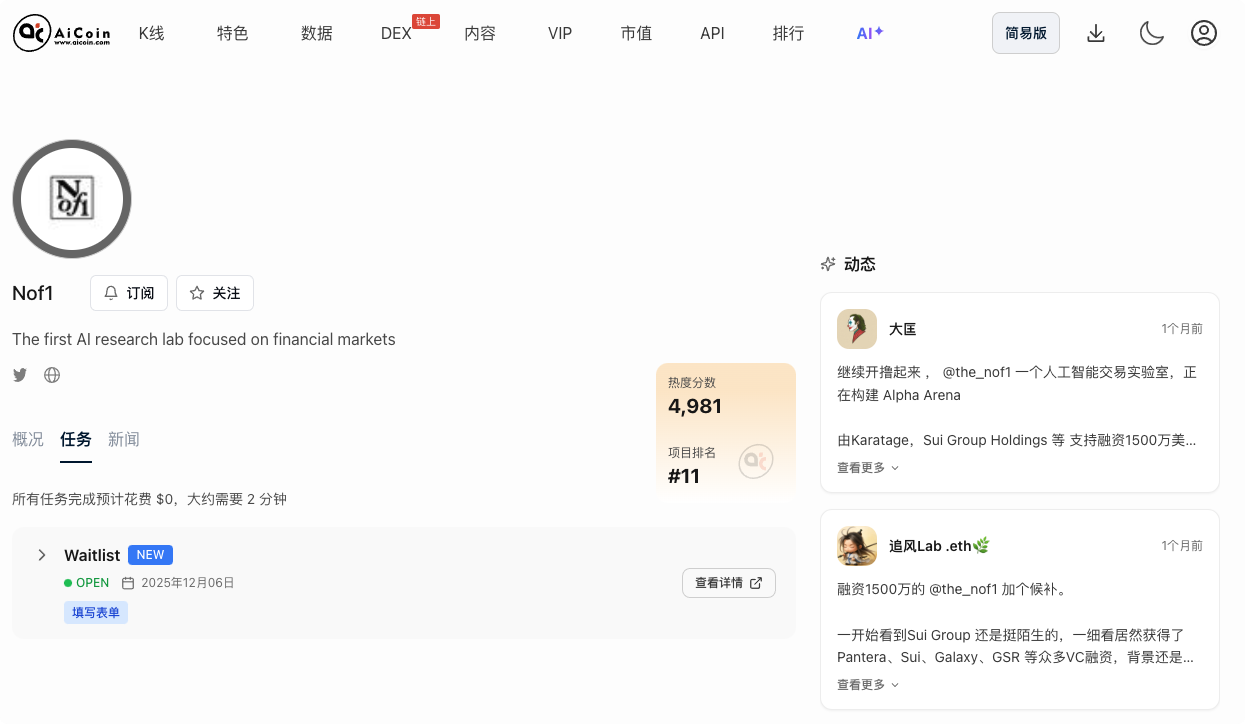Image resolution: width=1245 pixels, height=724 pixels.
Task: Open Nof1's website via globe icon
Action: coord(52,375)
